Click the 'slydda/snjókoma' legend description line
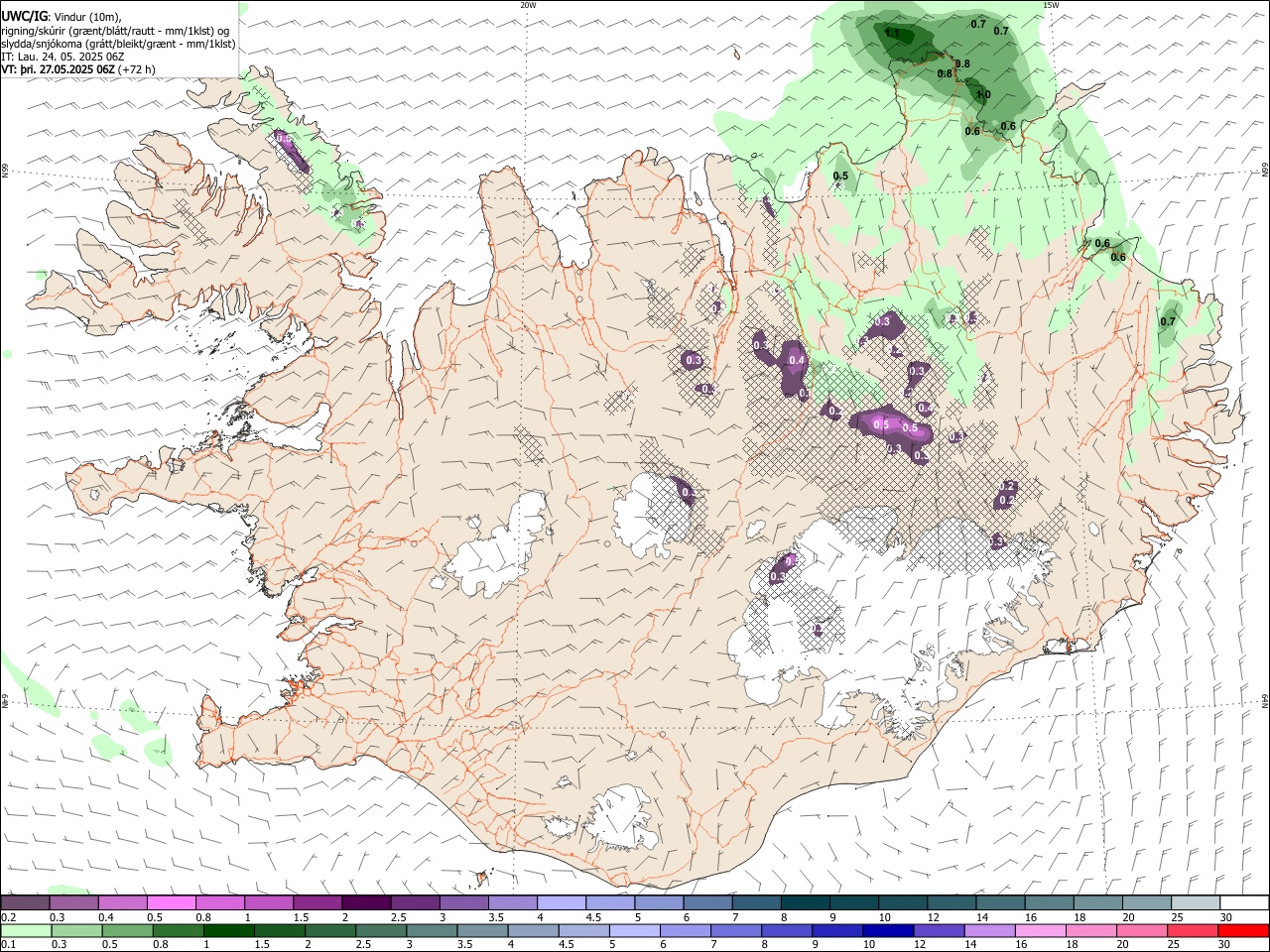Viewport: 1270px width, 952px height. (118, 44)
